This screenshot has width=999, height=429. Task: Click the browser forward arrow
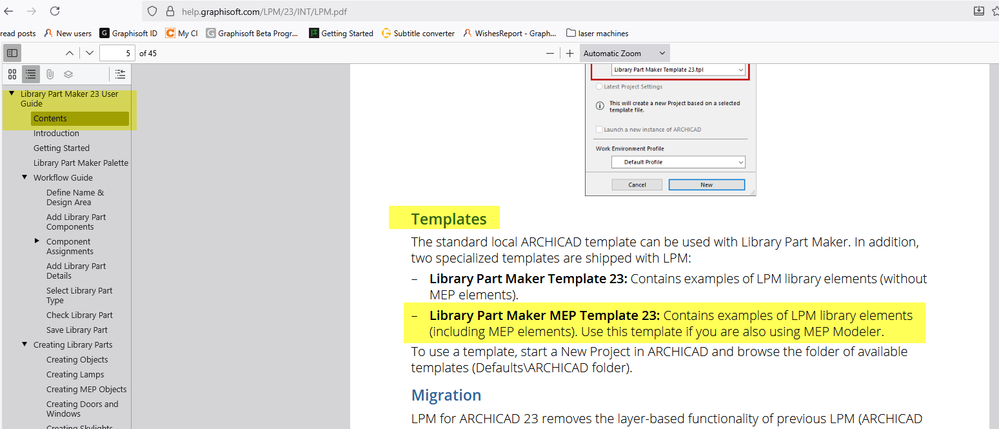click(x=32, y=11)
